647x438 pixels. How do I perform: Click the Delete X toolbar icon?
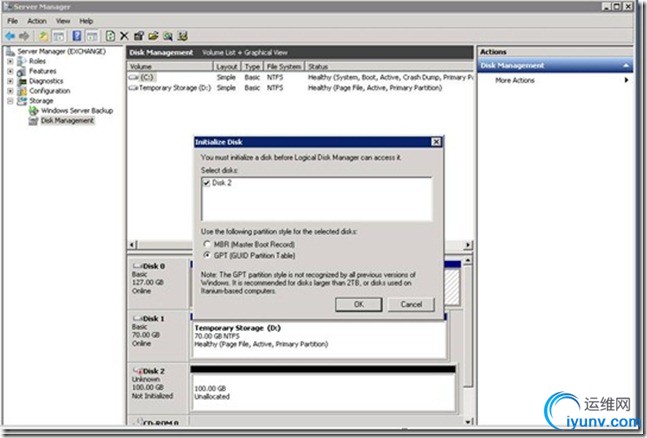coord(124,36)
